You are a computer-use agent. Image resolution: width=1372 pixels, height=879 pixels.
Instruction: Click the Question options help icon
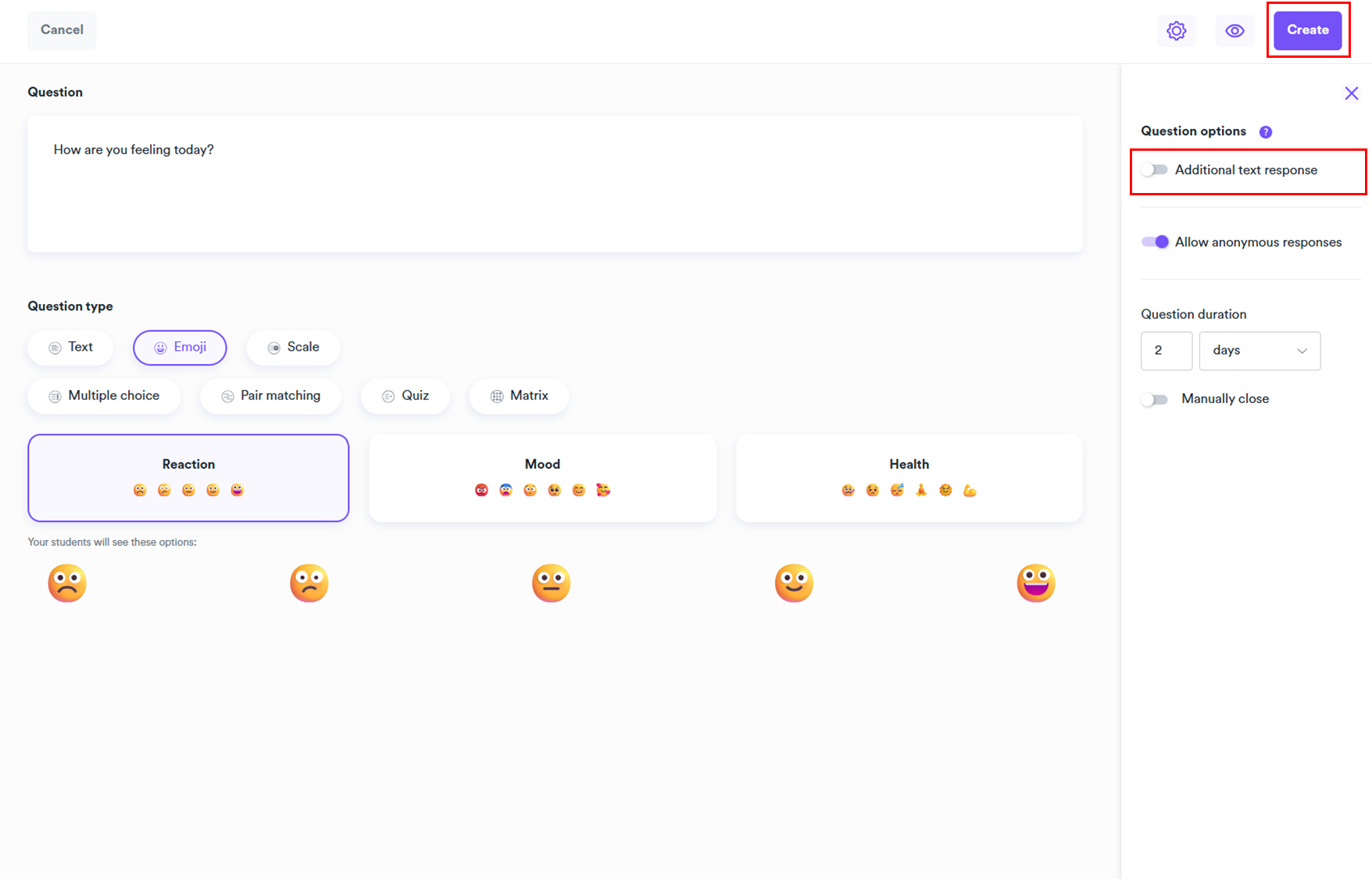tap(1265, 132)
